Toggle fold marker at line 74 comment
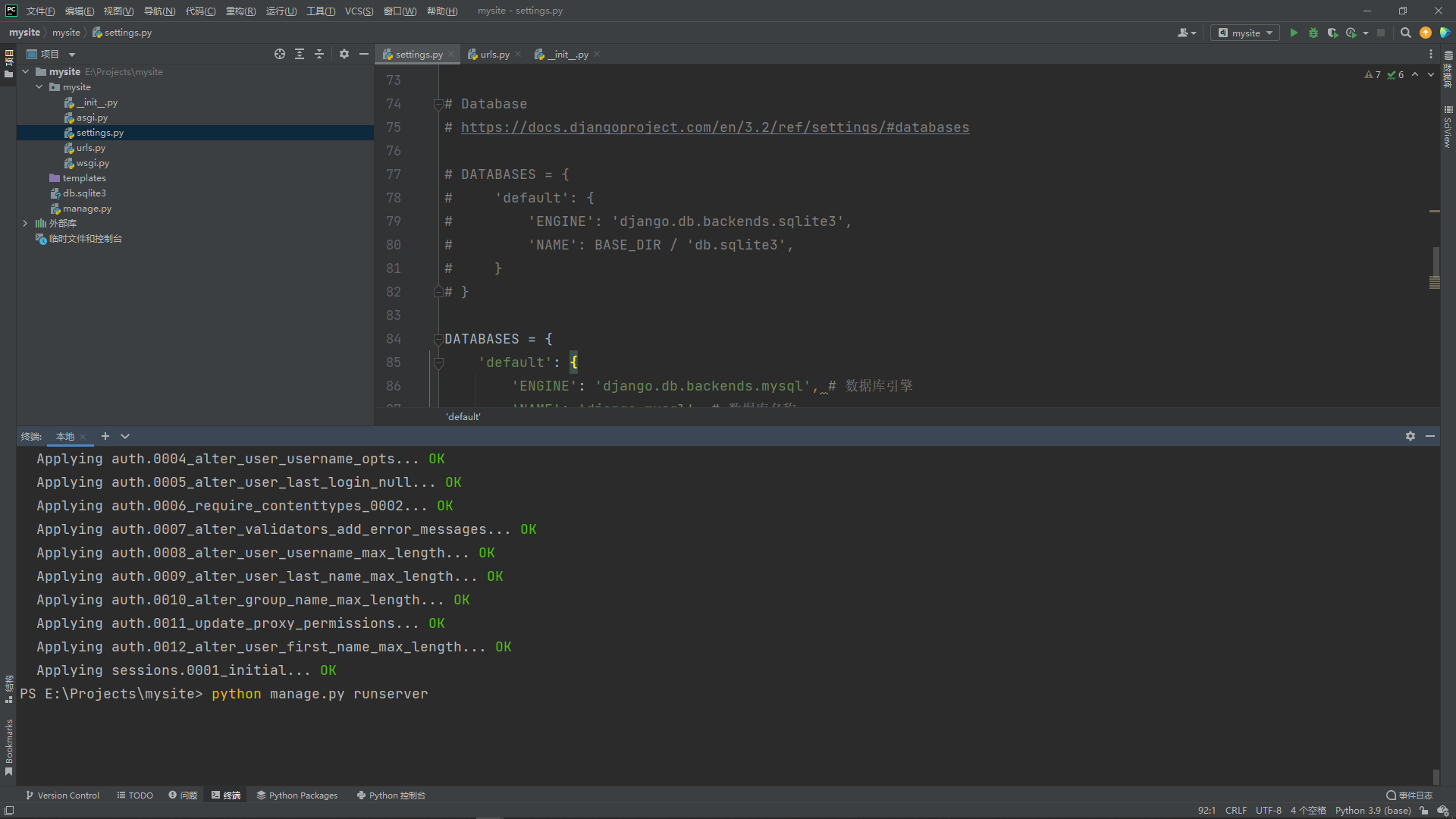The height and width of the screenshot is (819, 1456). click(x=438, y=104)
